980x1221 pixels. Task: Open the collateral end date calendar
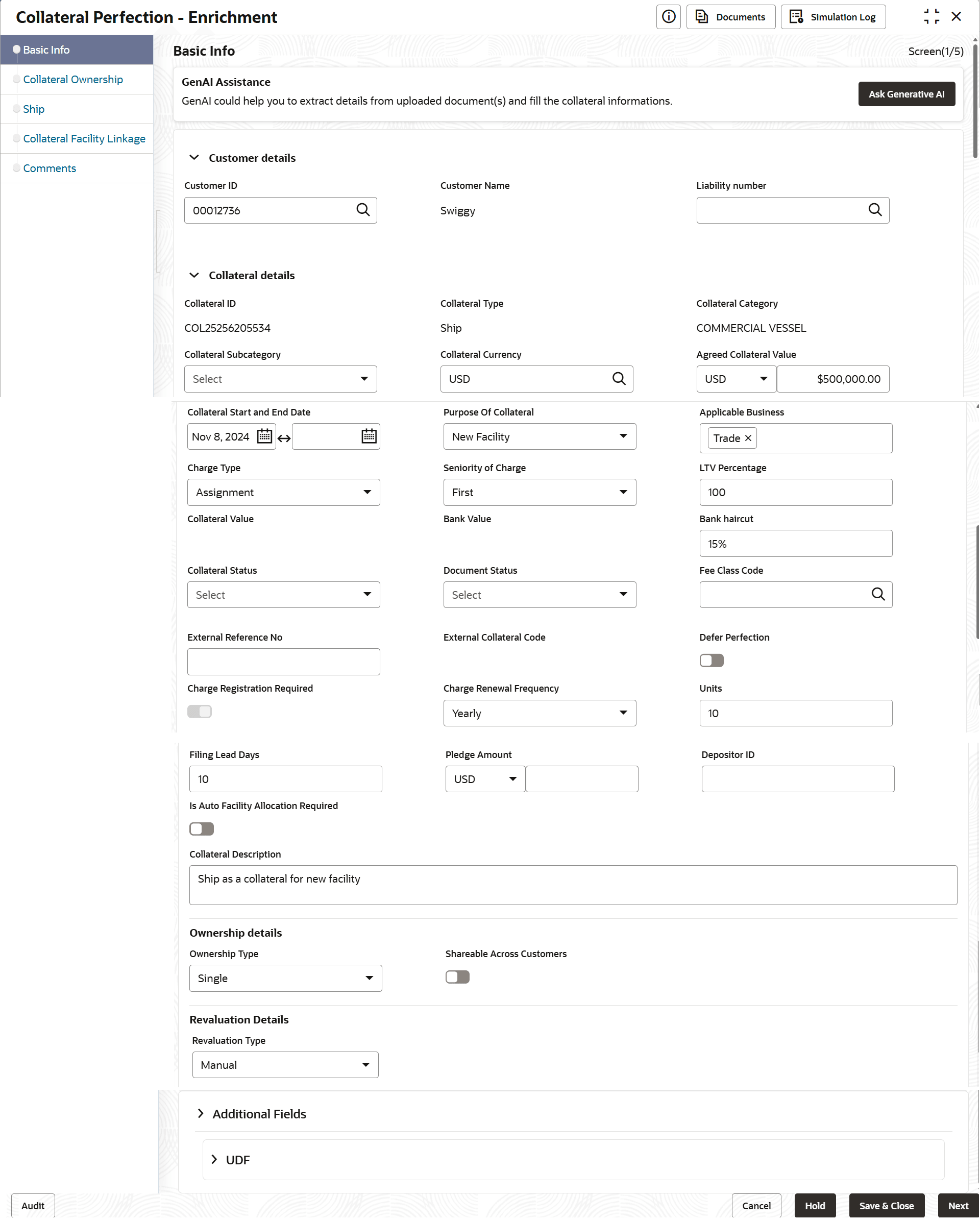click(x=369, y=436)
